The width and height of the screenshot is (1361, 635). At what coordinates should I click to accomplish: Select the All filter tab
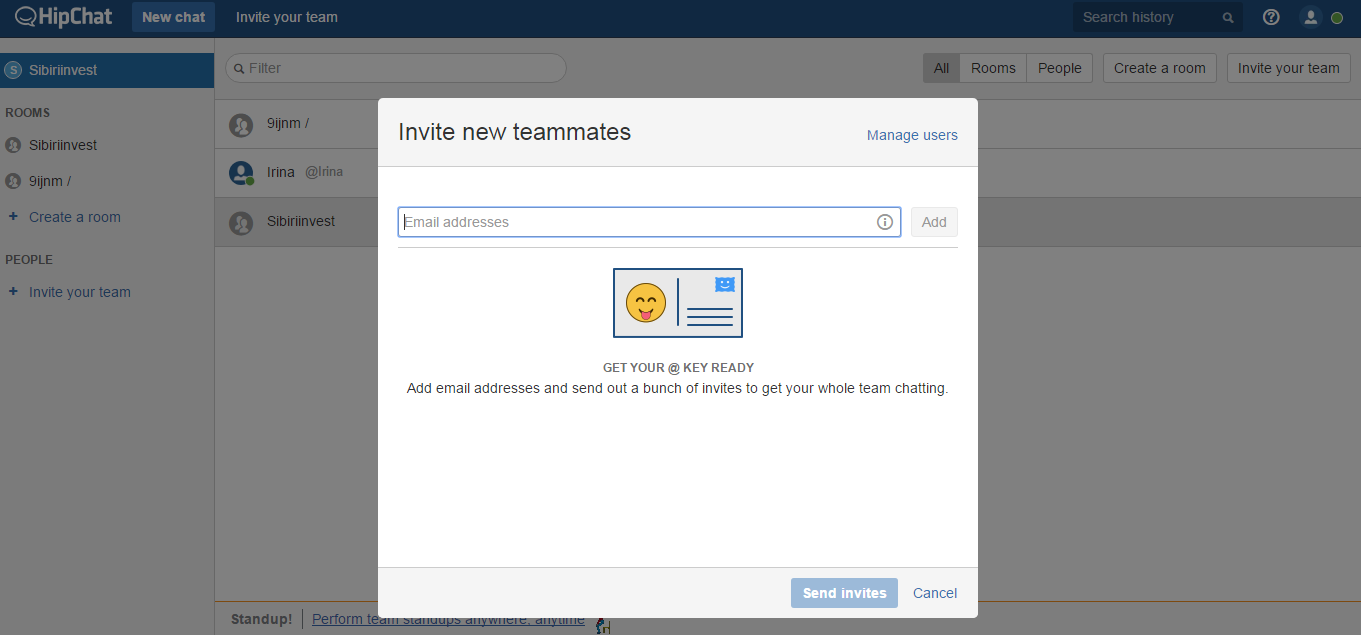point(941,68)
